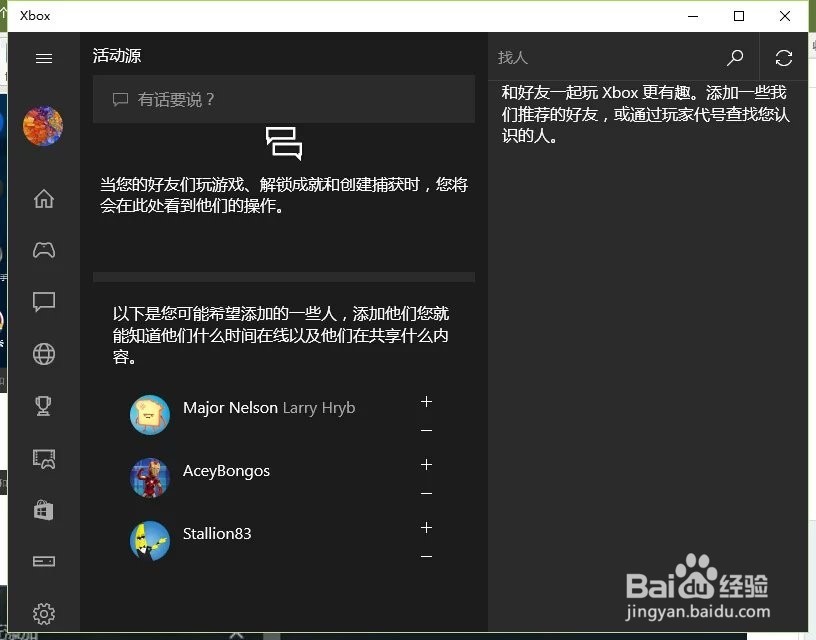The image size is (816, 640).
Task: Select the Stallion83 name text
Action: [x=217, y=534]
